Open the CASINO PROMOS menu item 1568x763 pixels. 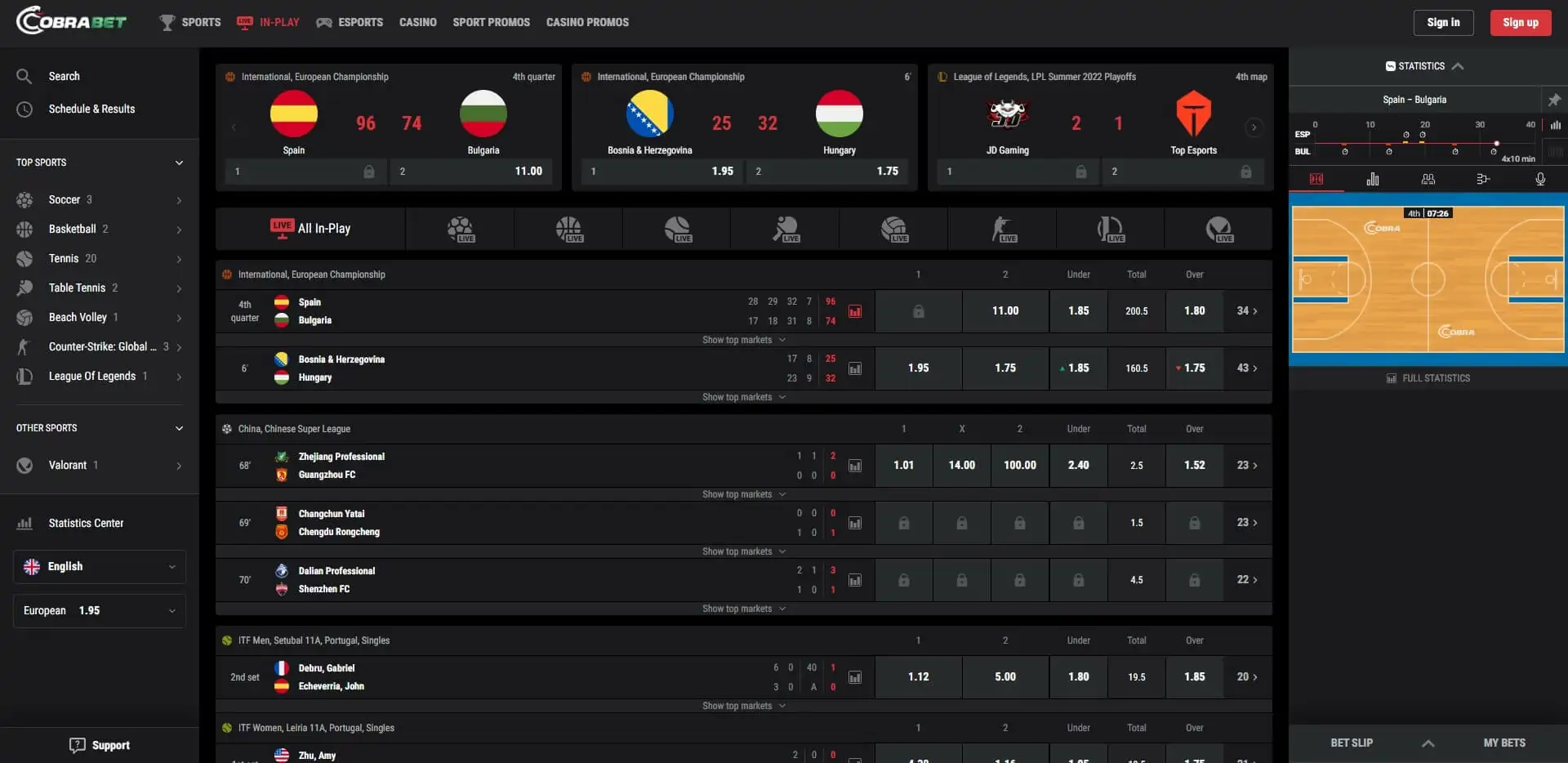[587, 22]
